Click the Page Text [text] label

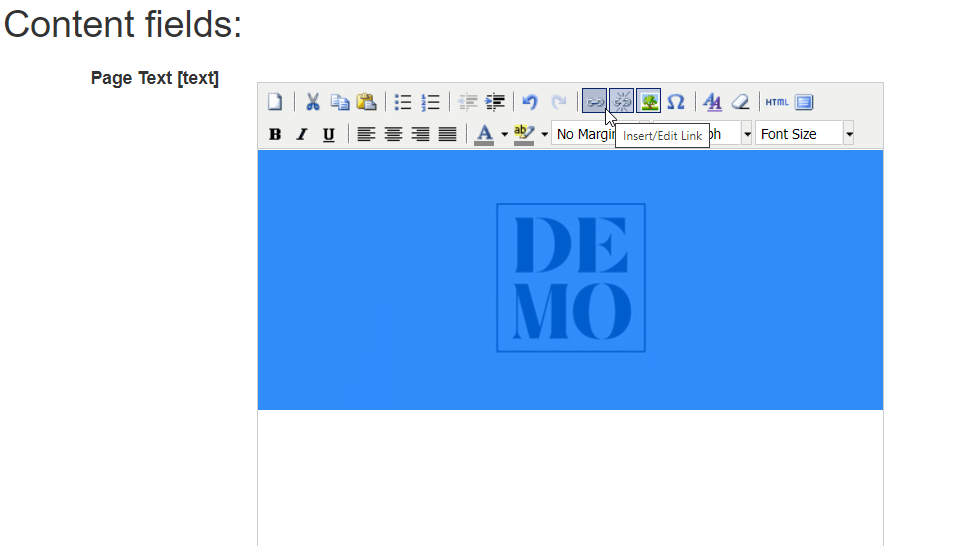tap(155, 78)
